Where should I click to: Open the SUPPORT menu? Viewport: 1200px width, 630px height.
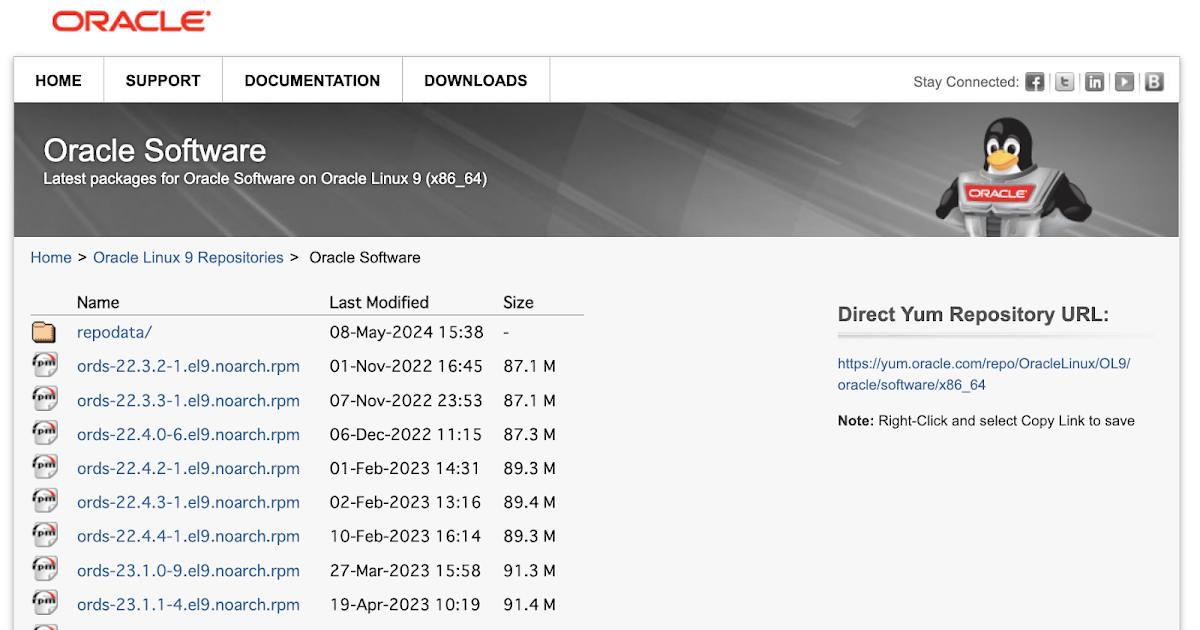(x=163, y=81)
